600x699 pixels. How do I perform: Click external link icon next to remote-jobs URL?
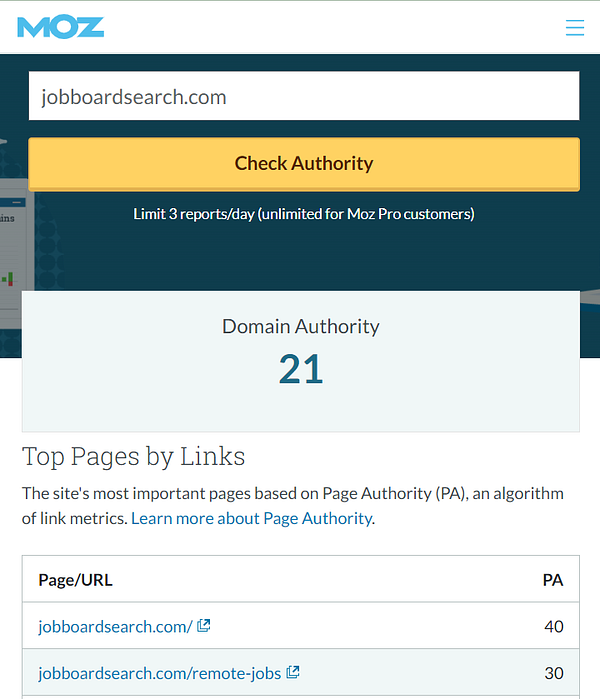[292, 672]
